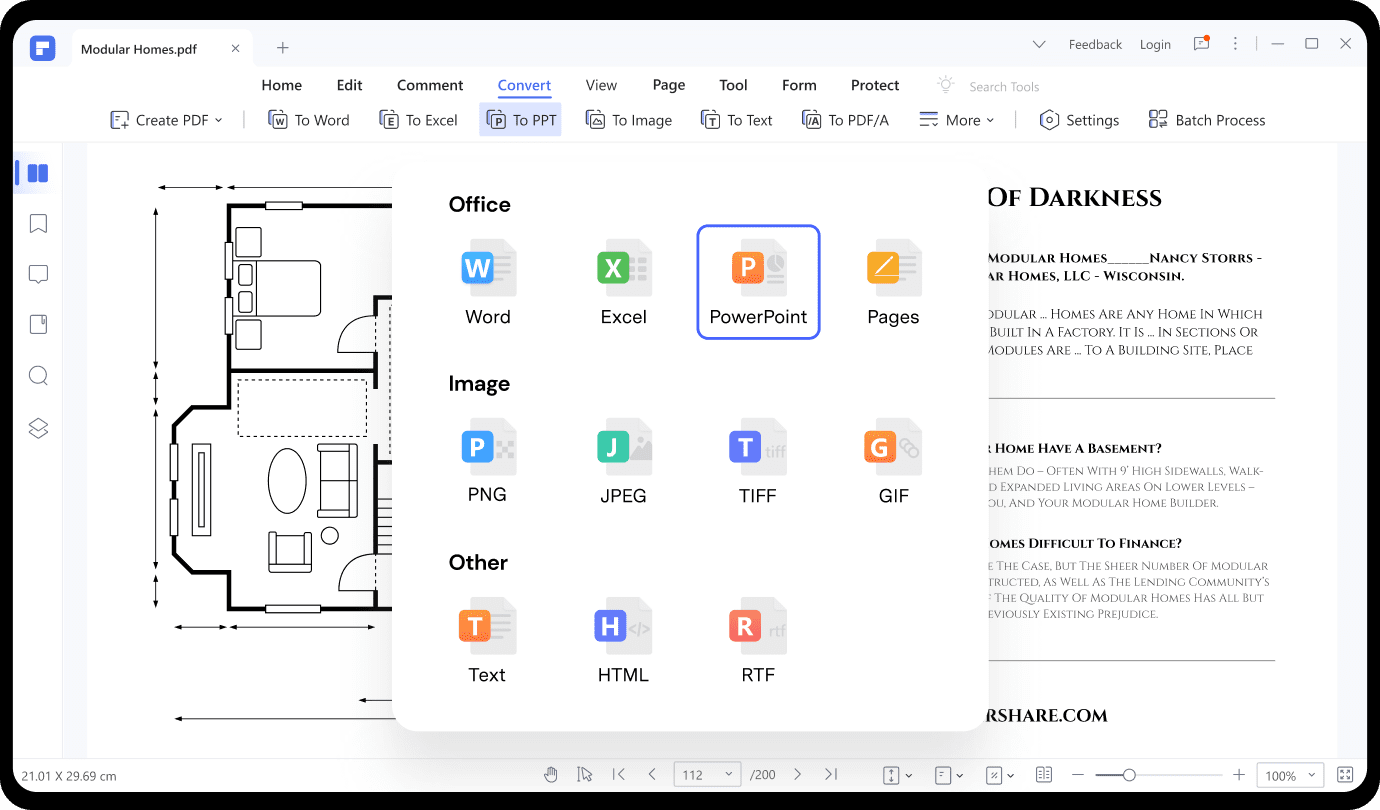Open the comments panel in sidebar
The image size is (1380, 810).
pos(38,274)
